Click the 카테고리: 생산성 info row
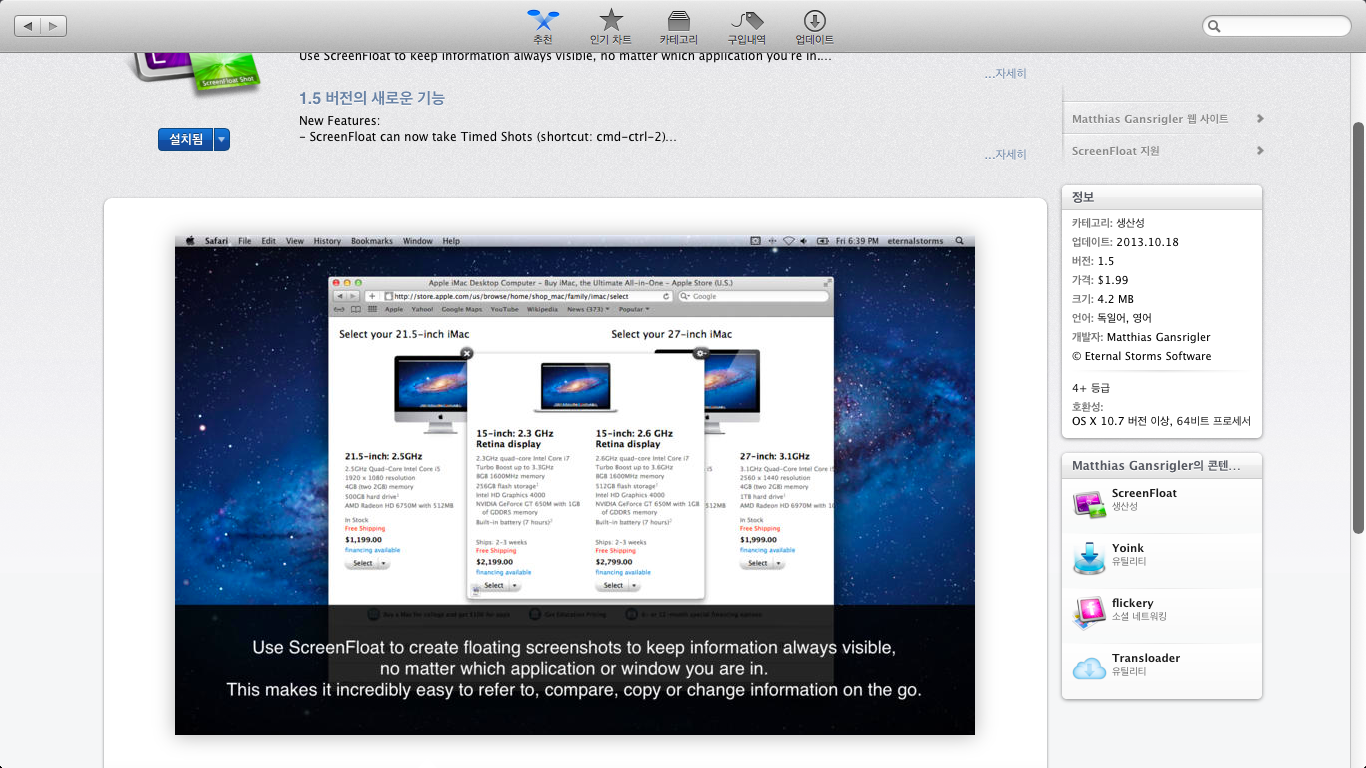 pos(1108,223)
